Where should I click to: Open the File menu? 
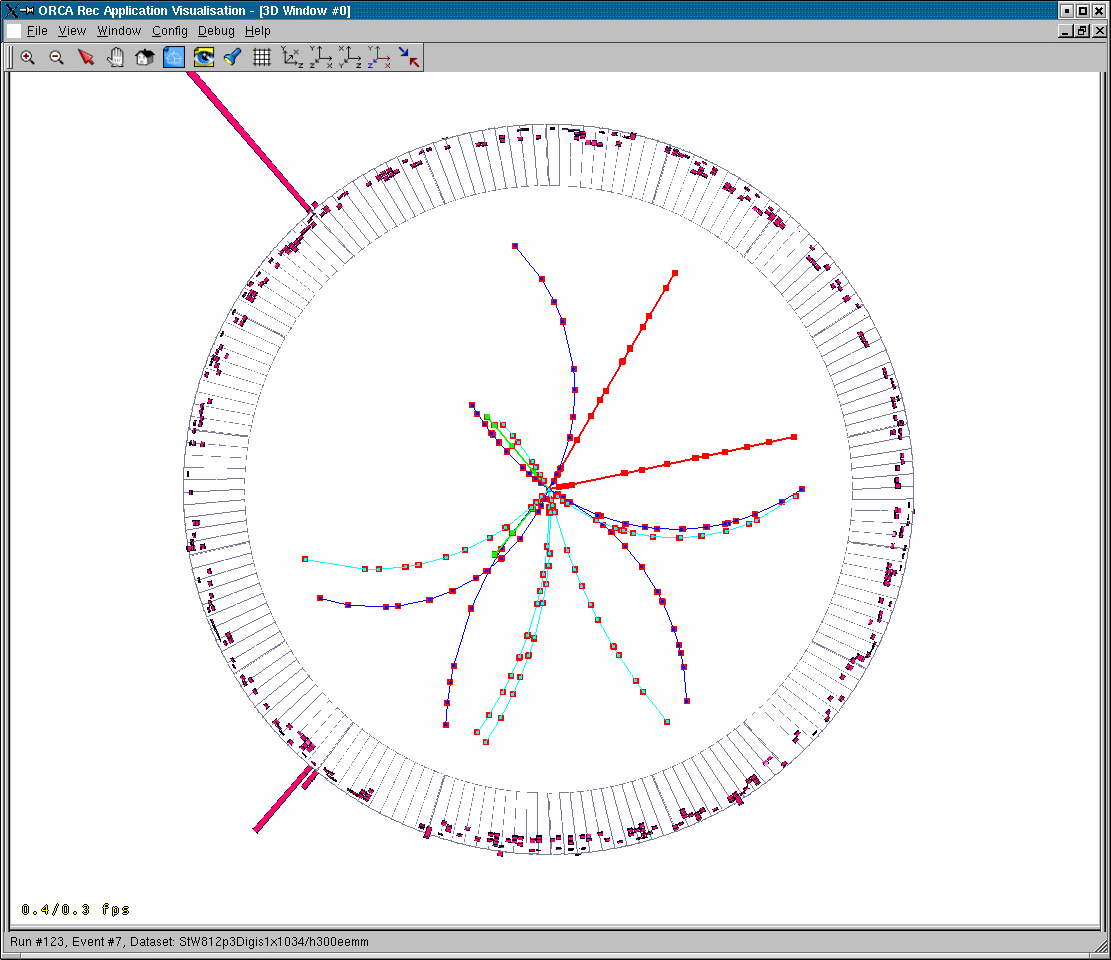tap(37, 31)
